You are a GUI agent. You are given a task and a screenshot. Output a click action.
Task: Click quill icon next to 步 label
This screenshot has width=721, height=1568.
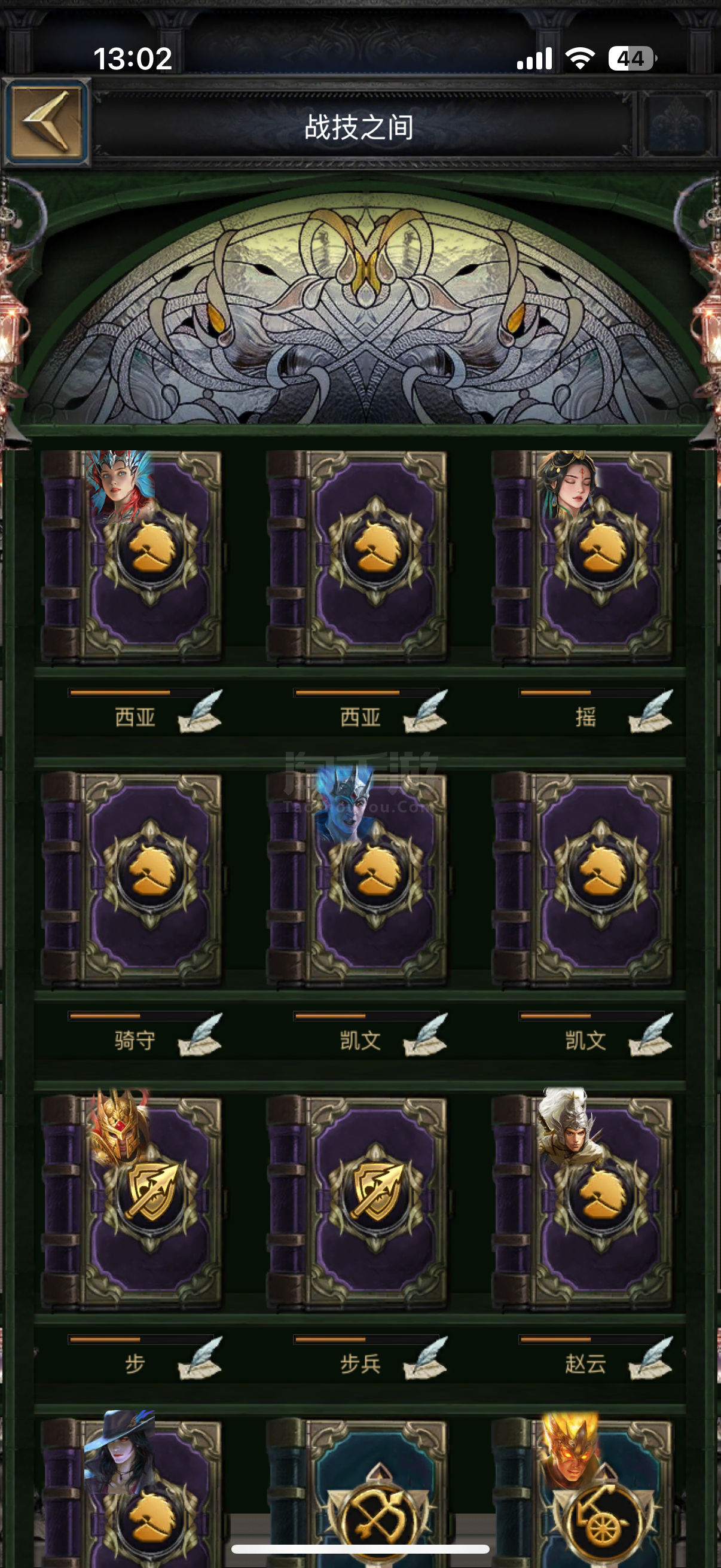click(200, 1358)
